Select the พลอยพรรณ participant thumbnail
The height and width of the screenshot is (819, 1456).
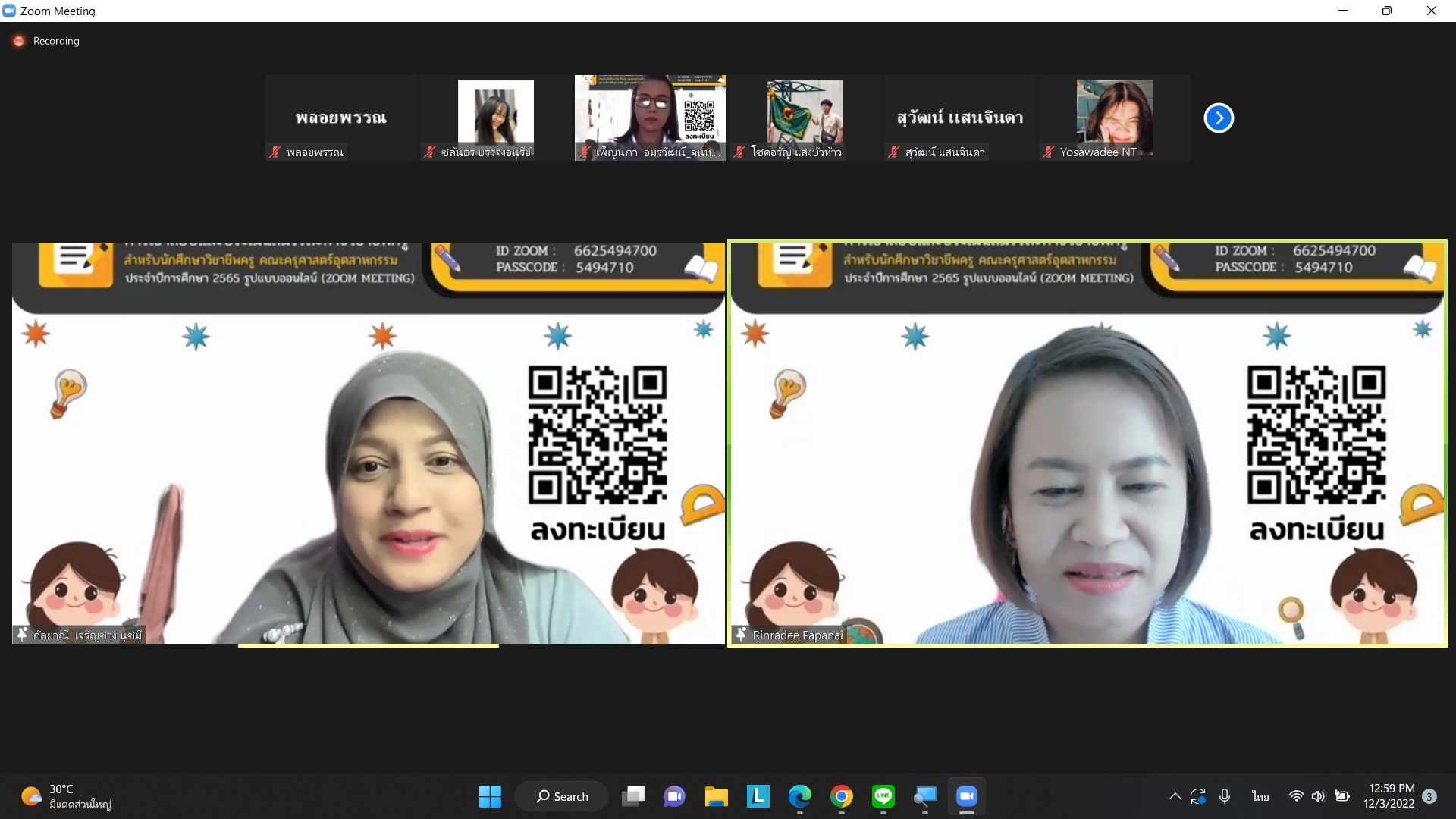point(341,118)
